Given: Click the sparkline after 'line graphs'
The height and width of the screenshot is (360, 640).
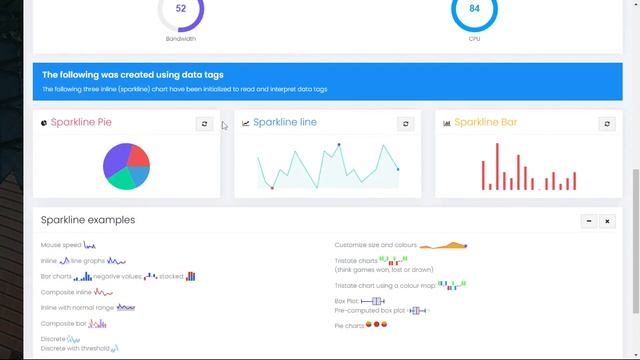Looking at the screenshot, I should (x=116, y=260).
